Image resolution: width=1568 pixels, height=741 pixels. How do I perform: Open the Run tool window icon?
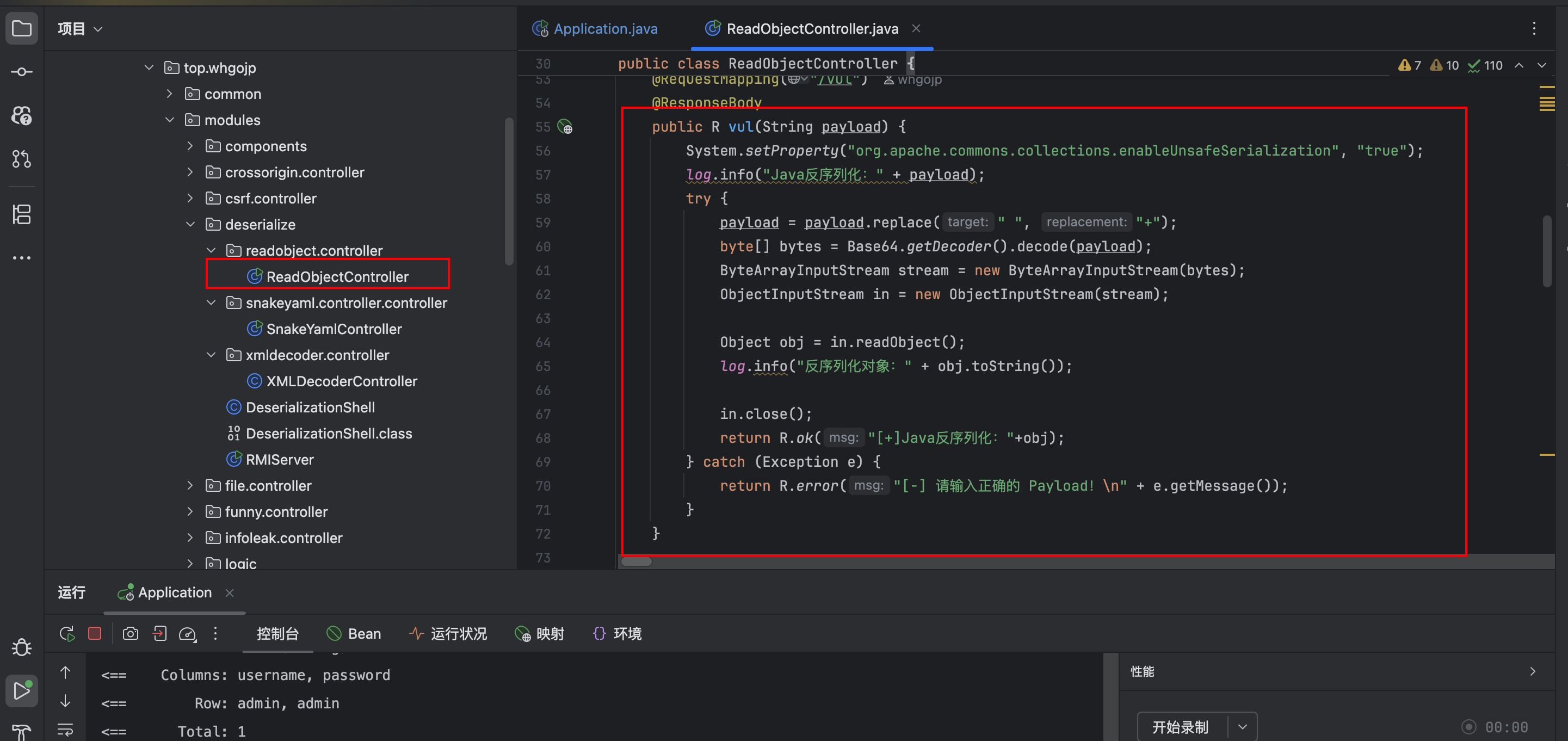tap(22, 691)
